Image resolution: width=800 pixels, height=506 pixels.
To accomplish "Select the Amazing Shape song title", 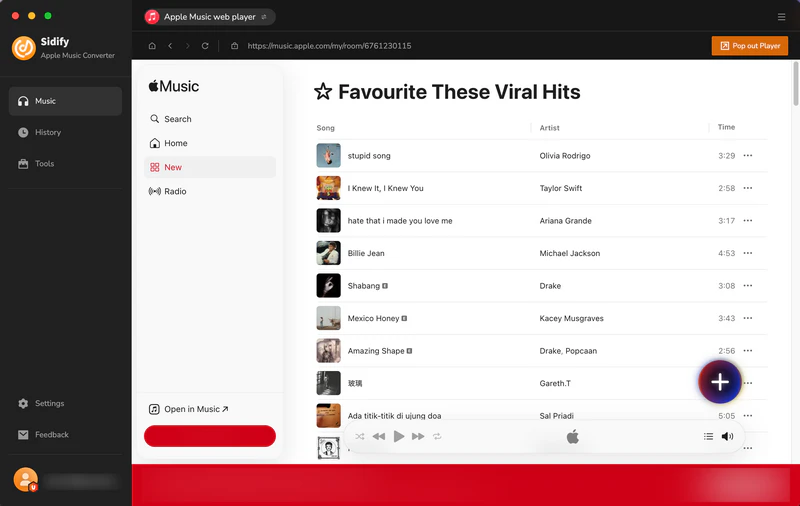I will (376, 351).
